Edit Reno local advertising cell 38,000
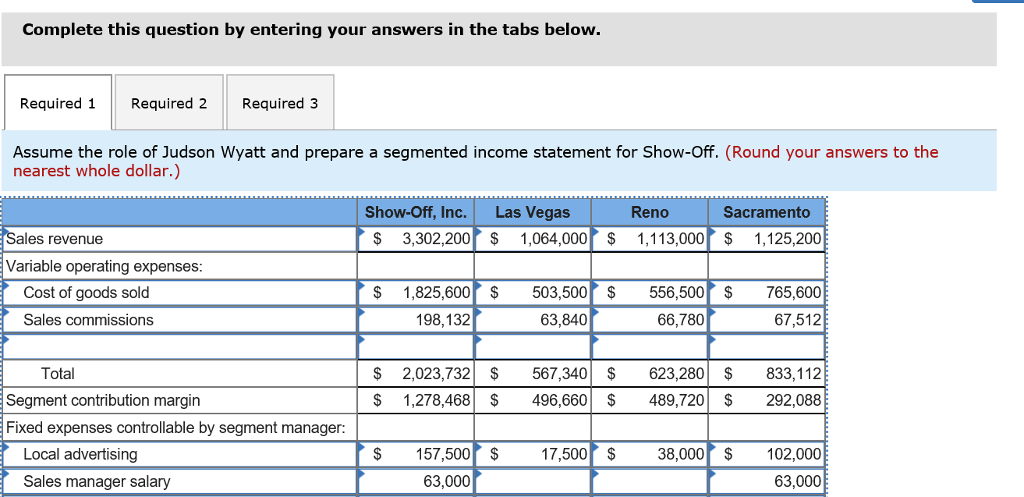Viewport: 1024px width, 497px height. pyautogui.click(x=650, y=454)
